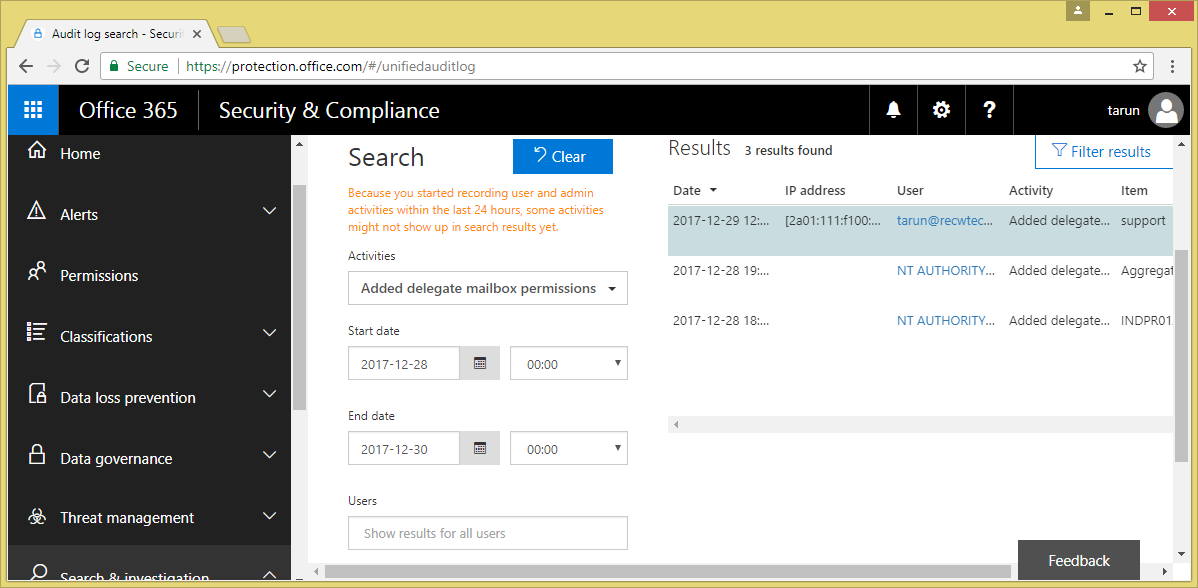The image size is (1198, 588).
Task: Click the Permissions people icon
Action: (x=36, y=273)
